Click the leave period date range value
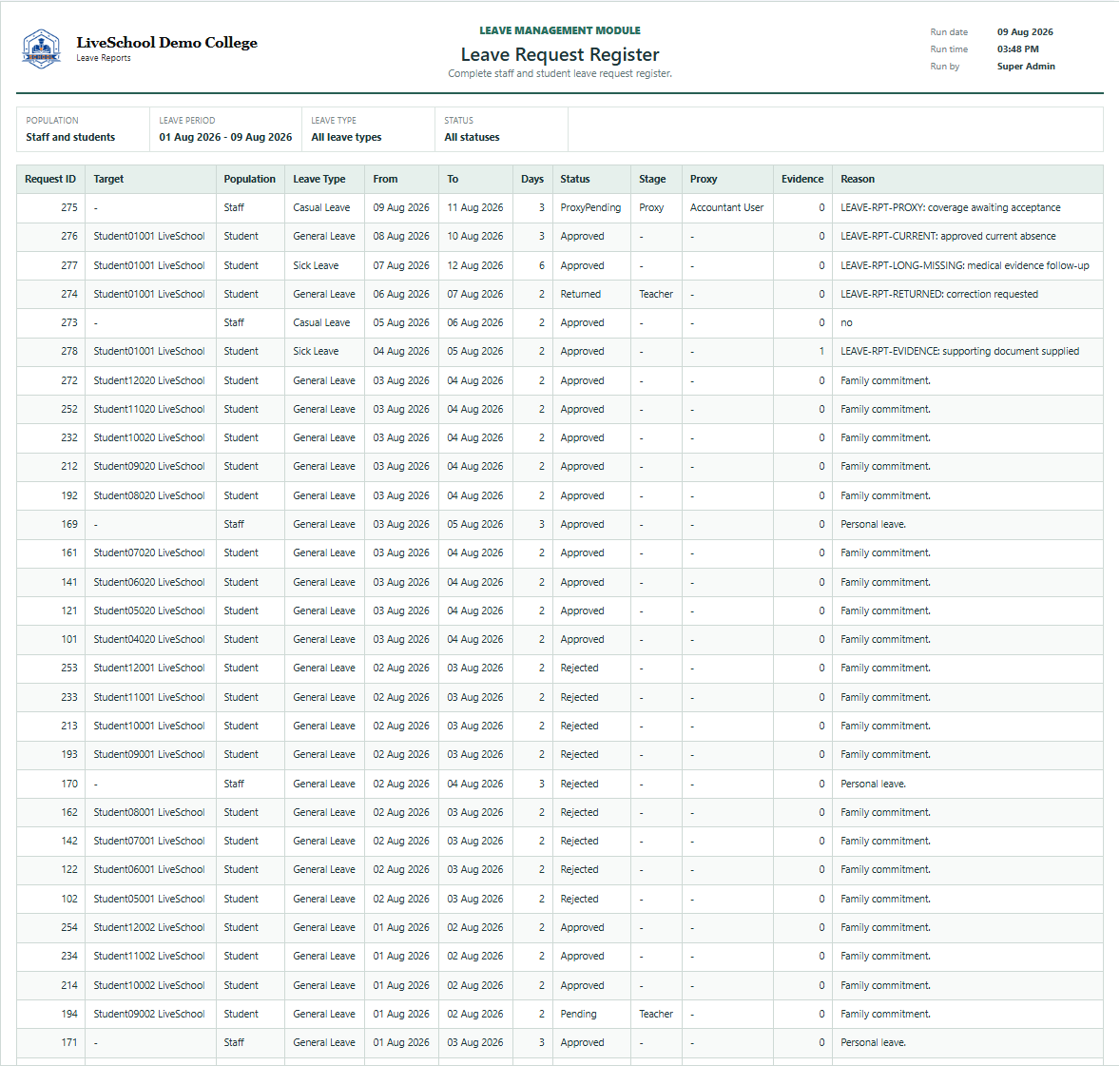This screenshot has width=1120, height=1066. [x=225, y=137]
